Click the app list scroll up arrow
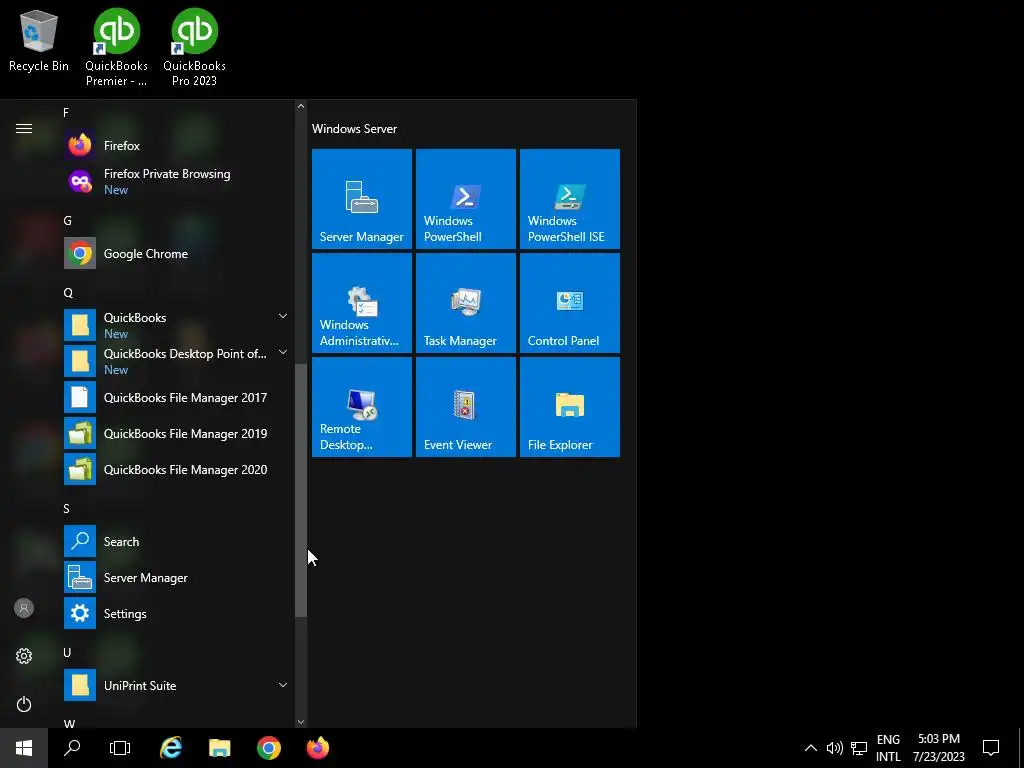This screenshot has width=1024, height=768. click(300, 106)
